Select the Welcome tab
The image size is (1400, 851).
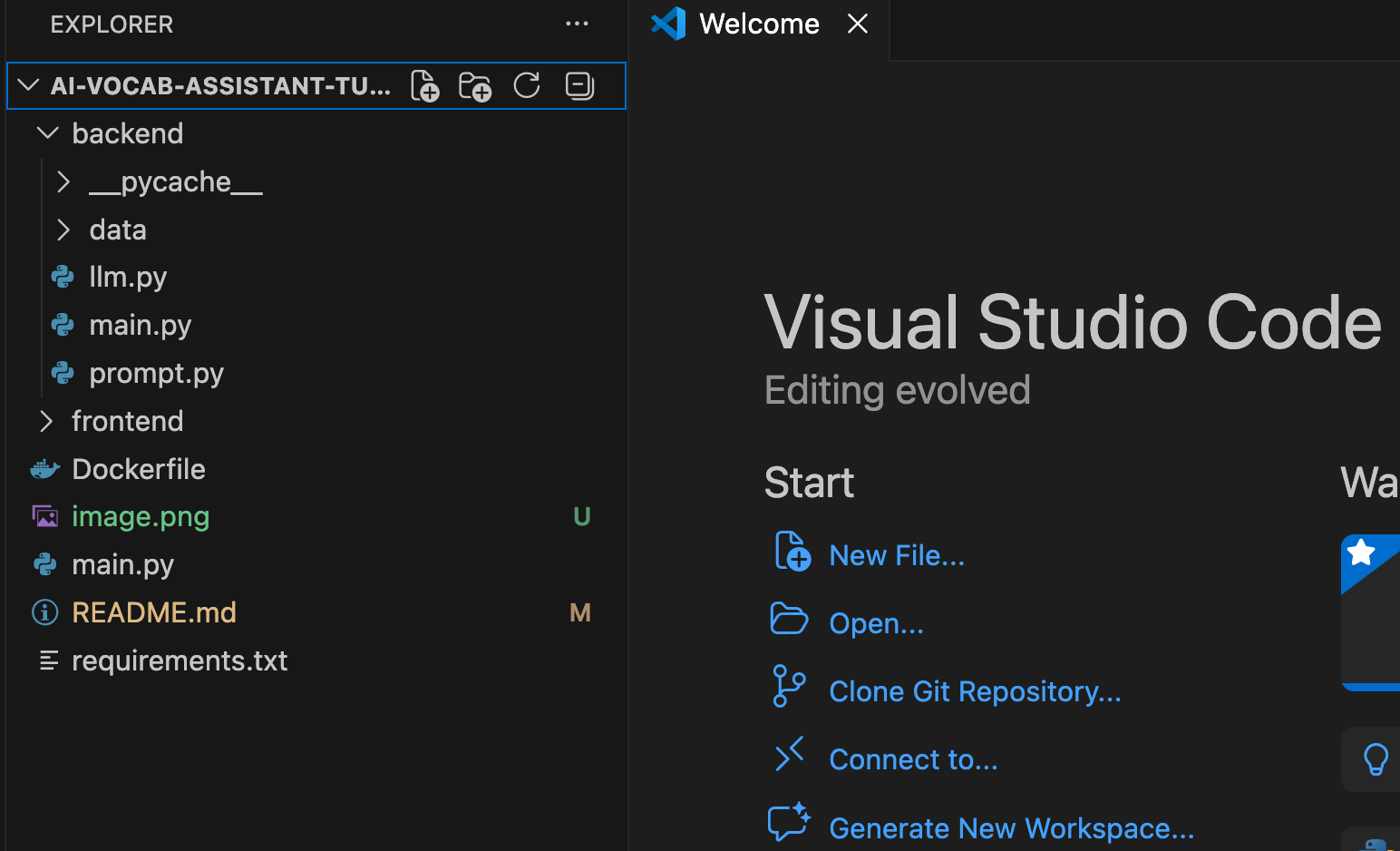point(758,24)
